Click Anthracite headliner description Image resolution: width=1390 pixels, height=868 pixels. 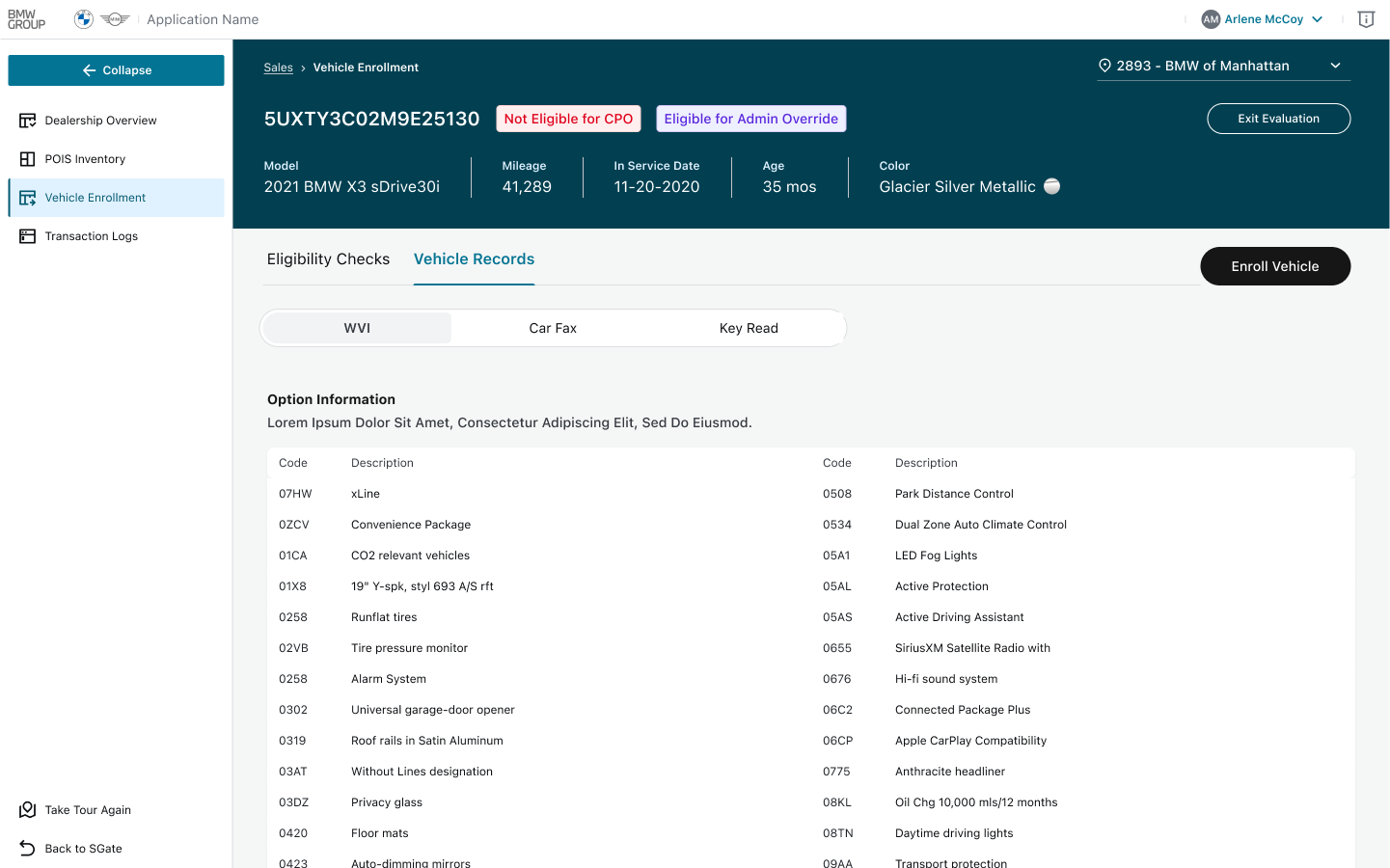950,772
